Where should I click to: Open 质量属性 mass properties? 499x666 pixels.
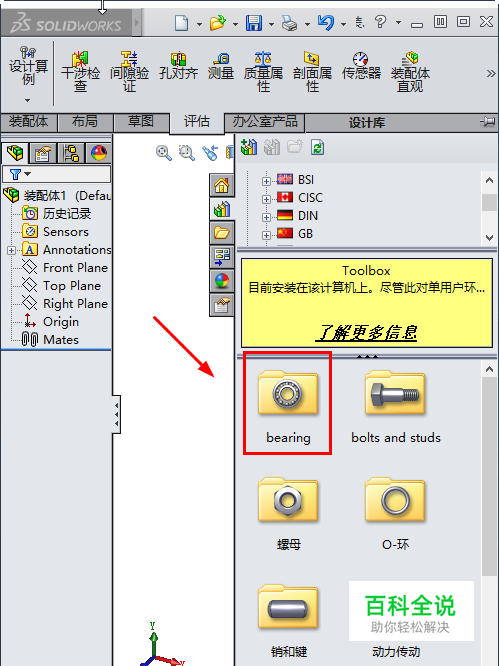pos(263,72)
